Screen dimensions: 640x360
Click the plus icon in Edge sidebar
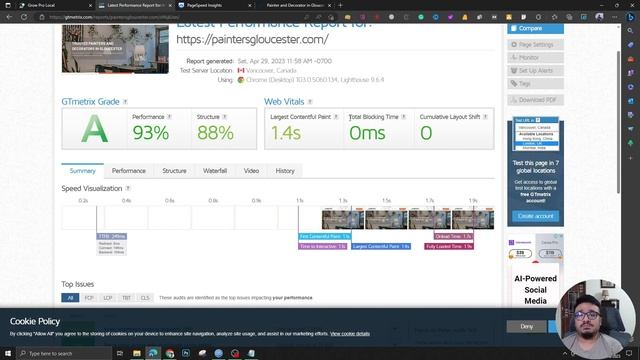631,158
